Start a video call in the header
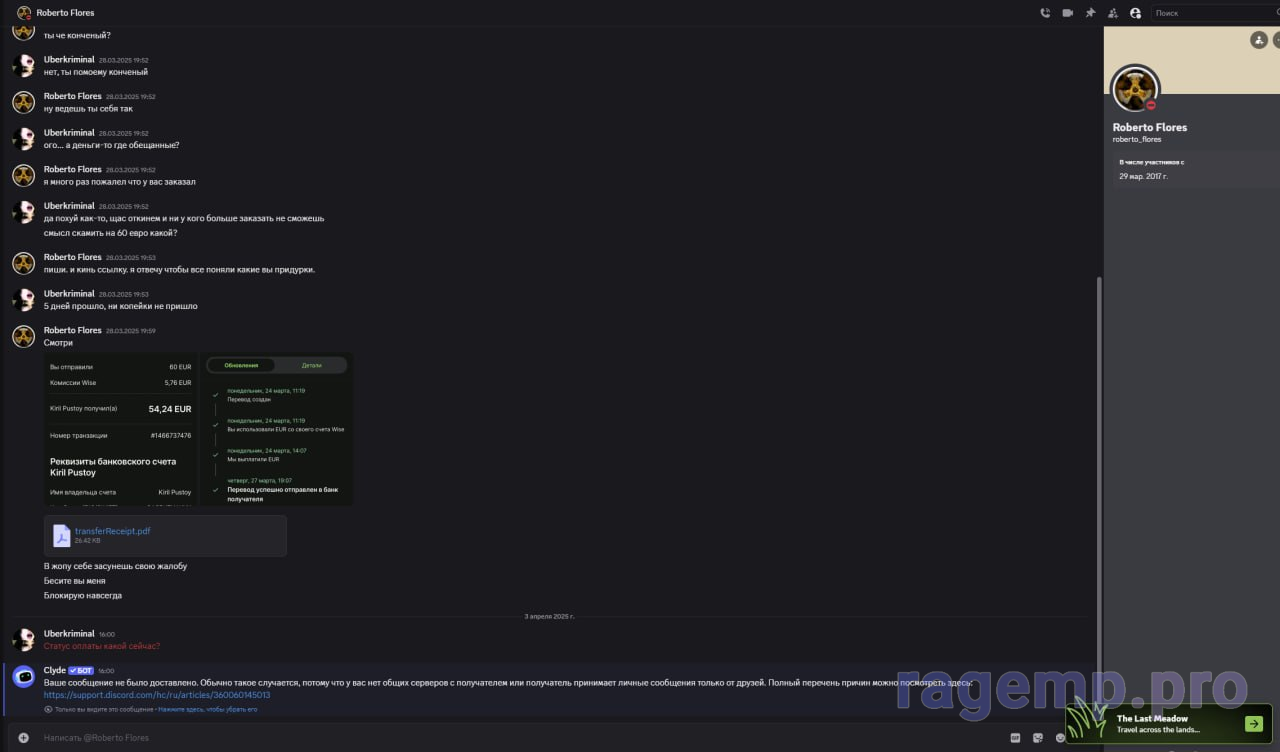The width and height of the screenshot is (1280, 752). (1067, 13)
